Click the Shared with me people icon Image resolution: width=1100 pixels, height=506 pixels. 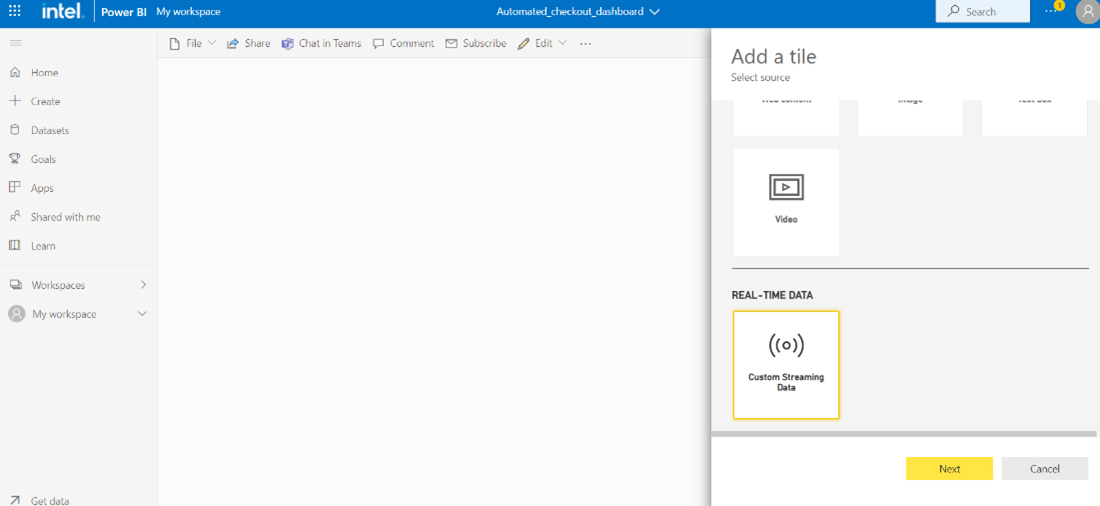pyautogui.click(x=15, y=217)
